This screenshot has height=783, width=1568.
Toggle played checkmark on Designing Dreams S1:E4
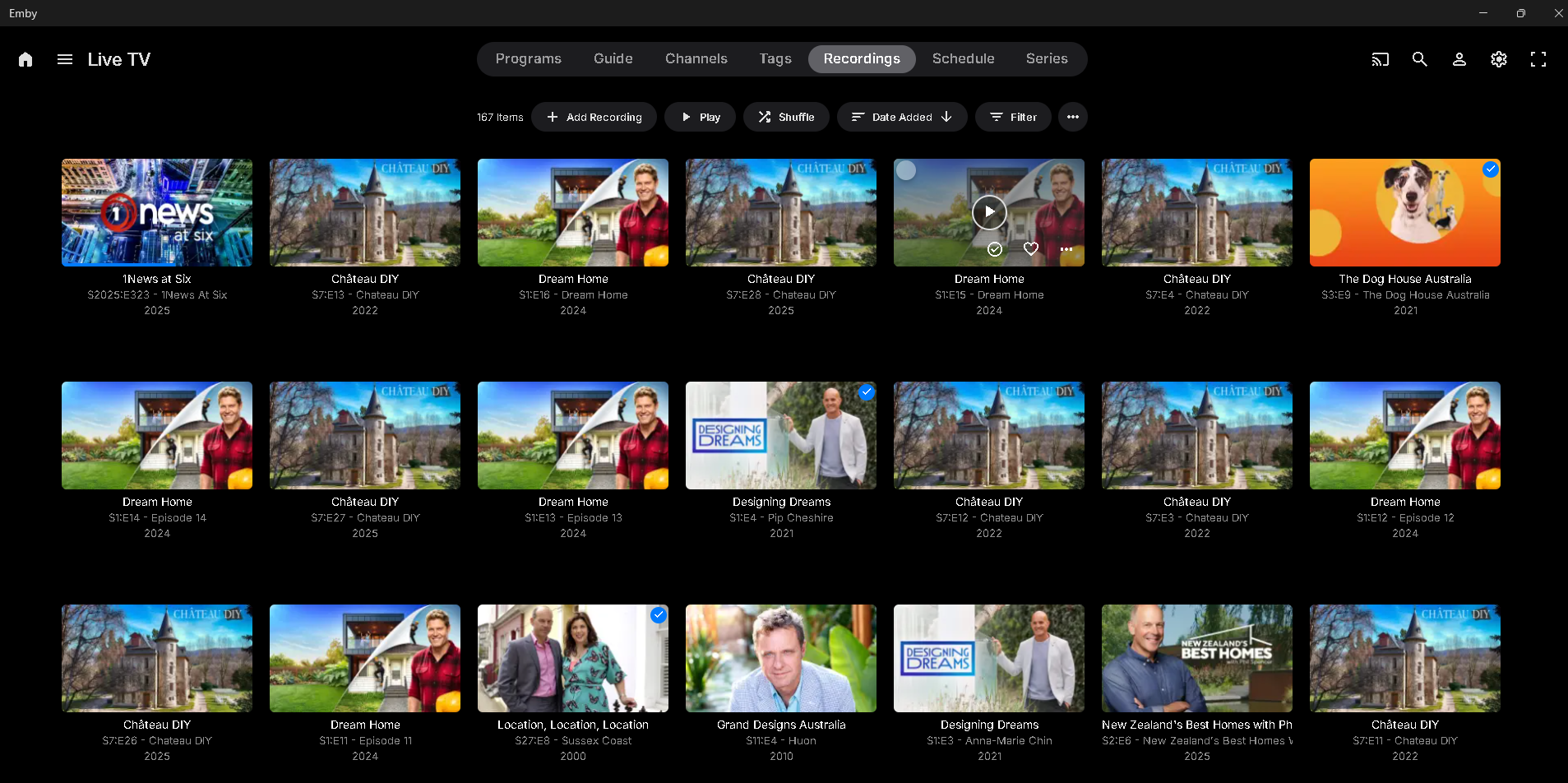(x=867, y=392)
